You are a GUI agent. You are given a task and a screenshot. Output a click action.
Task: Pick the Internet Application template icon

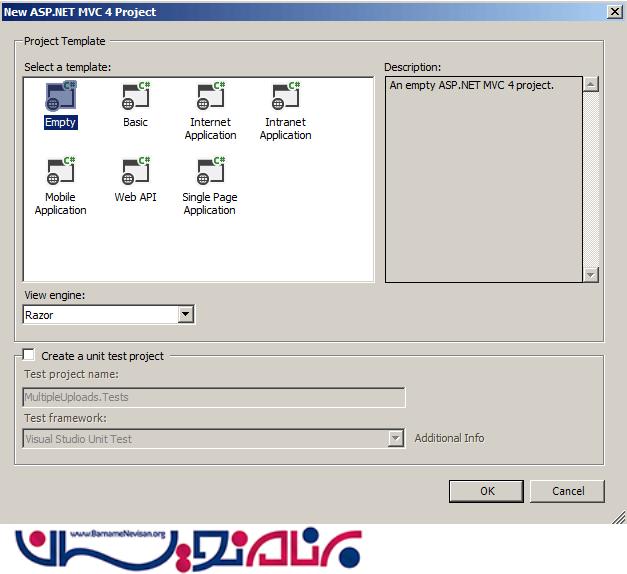tap(210, 97)
